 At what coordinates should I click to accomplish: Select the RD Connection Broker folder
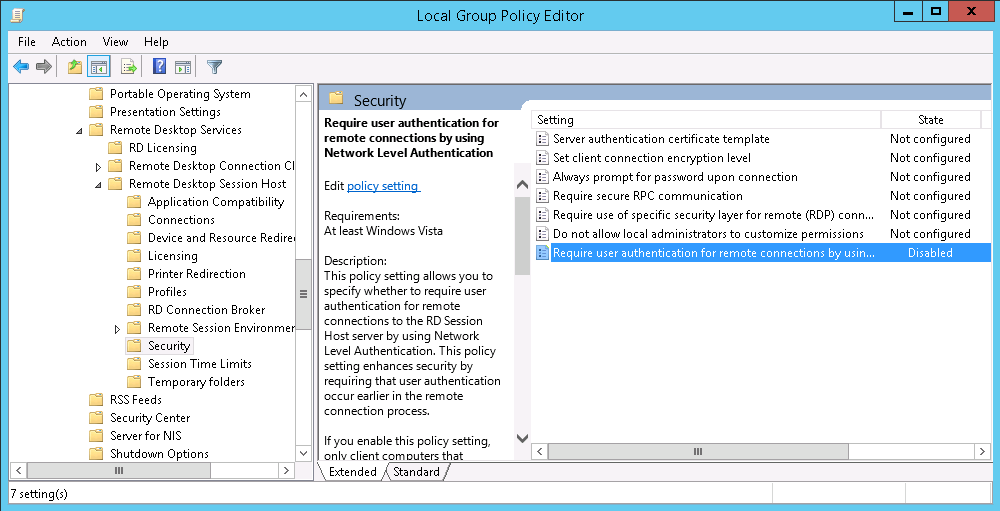pyautogui.click(x=207, y=310)
